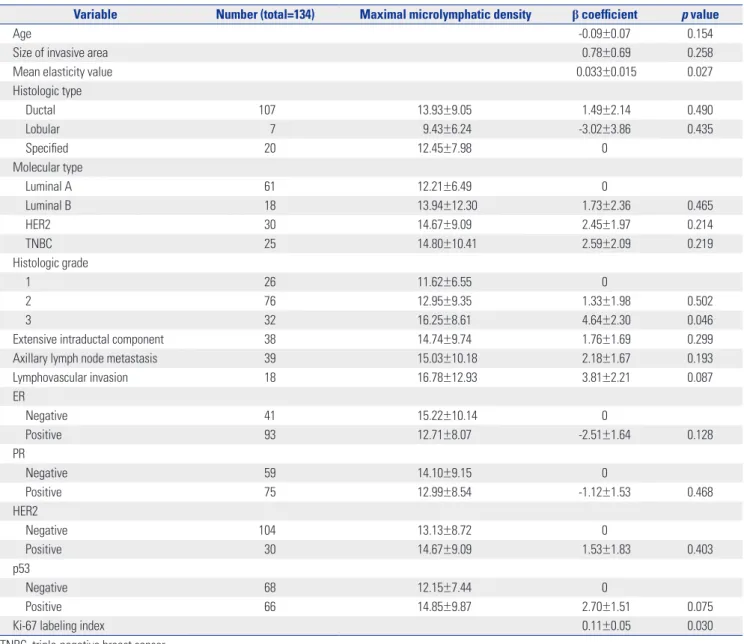Select the 'Size of invasive area' label

coord(60,53)
